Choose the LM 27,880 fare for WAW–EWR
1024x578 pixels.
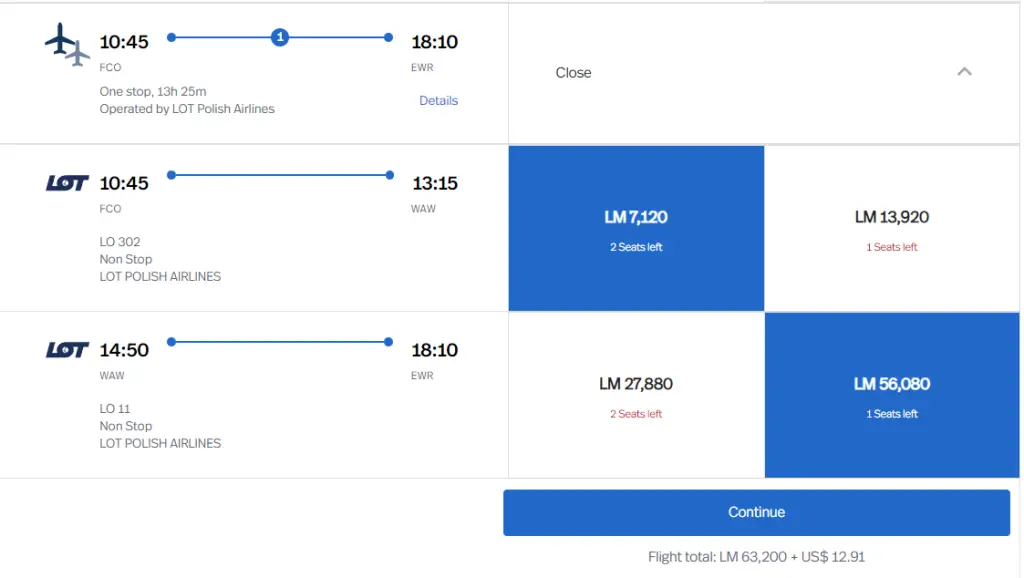(x=636, y=395)
